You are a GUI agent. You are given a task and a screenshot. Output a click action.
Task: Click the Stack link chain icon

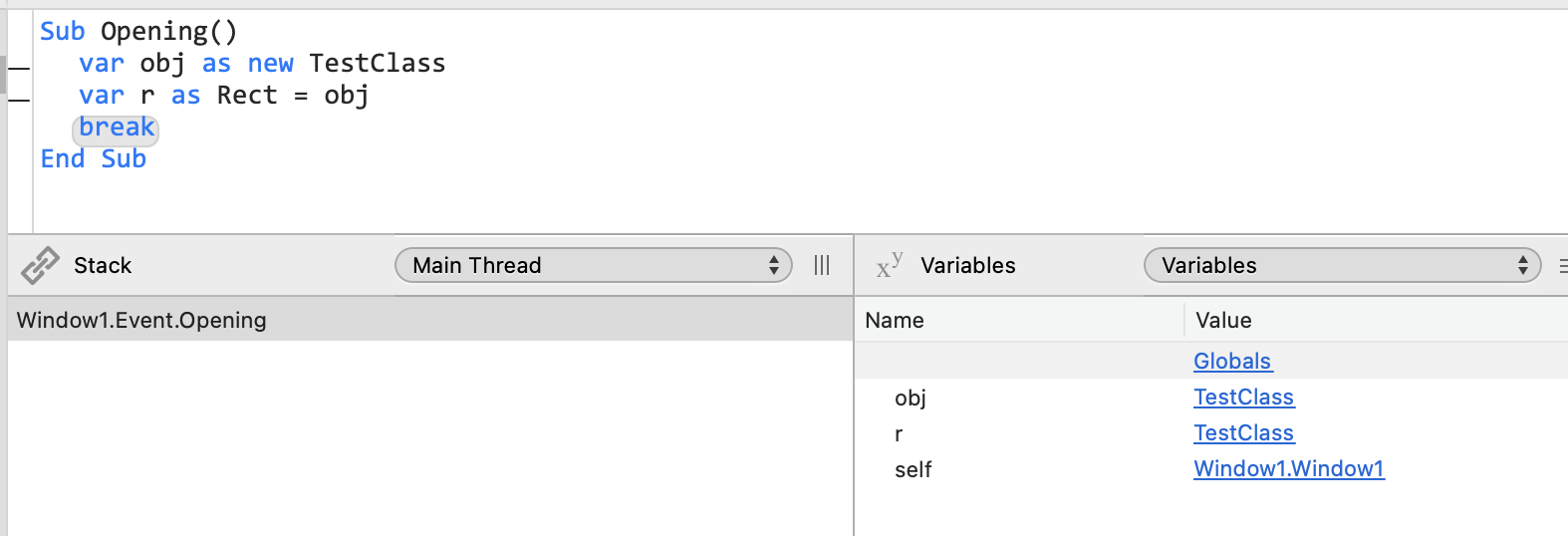[40, 265]
